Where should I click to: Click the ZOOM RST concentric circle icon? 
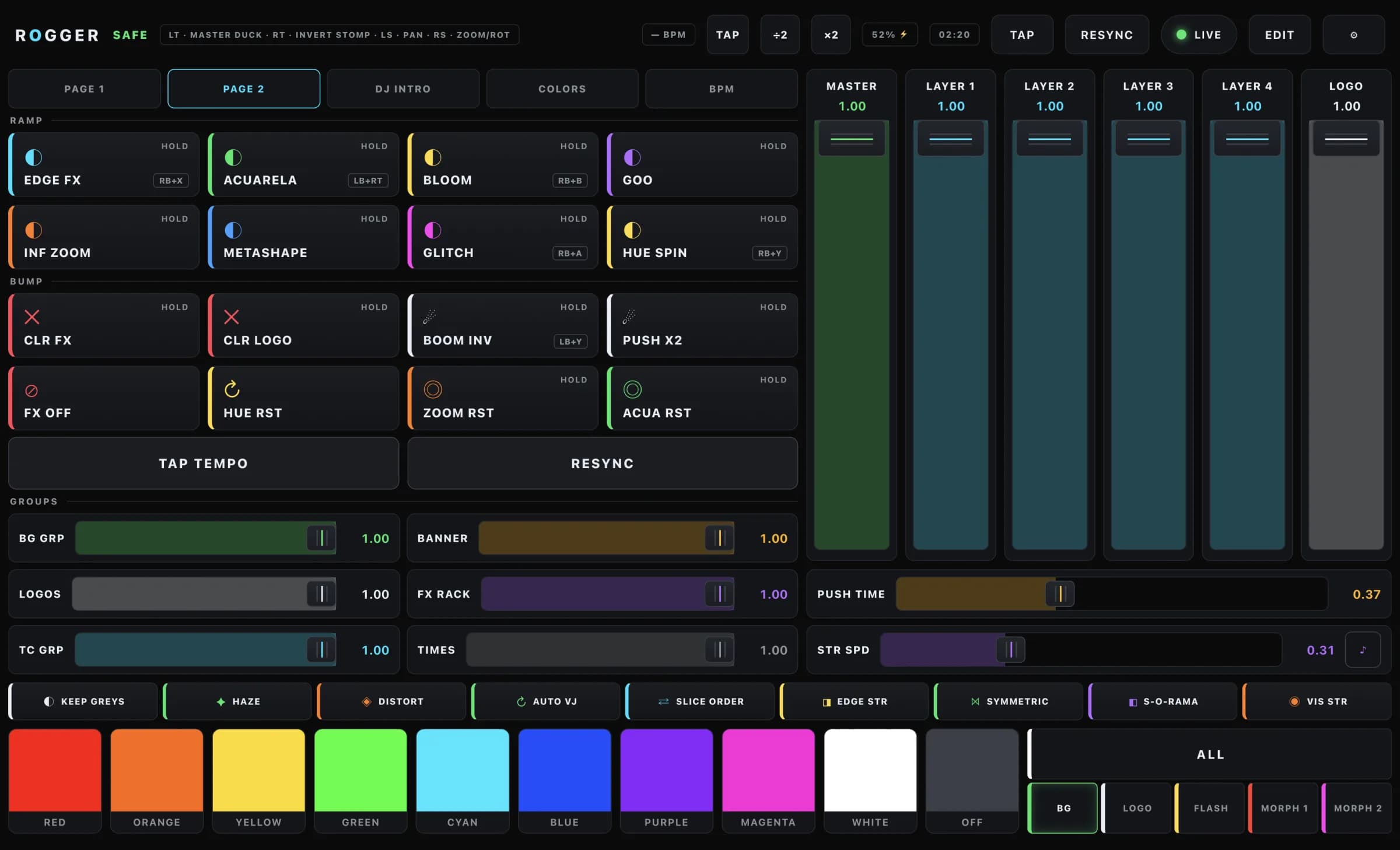[x=433, y=389]
